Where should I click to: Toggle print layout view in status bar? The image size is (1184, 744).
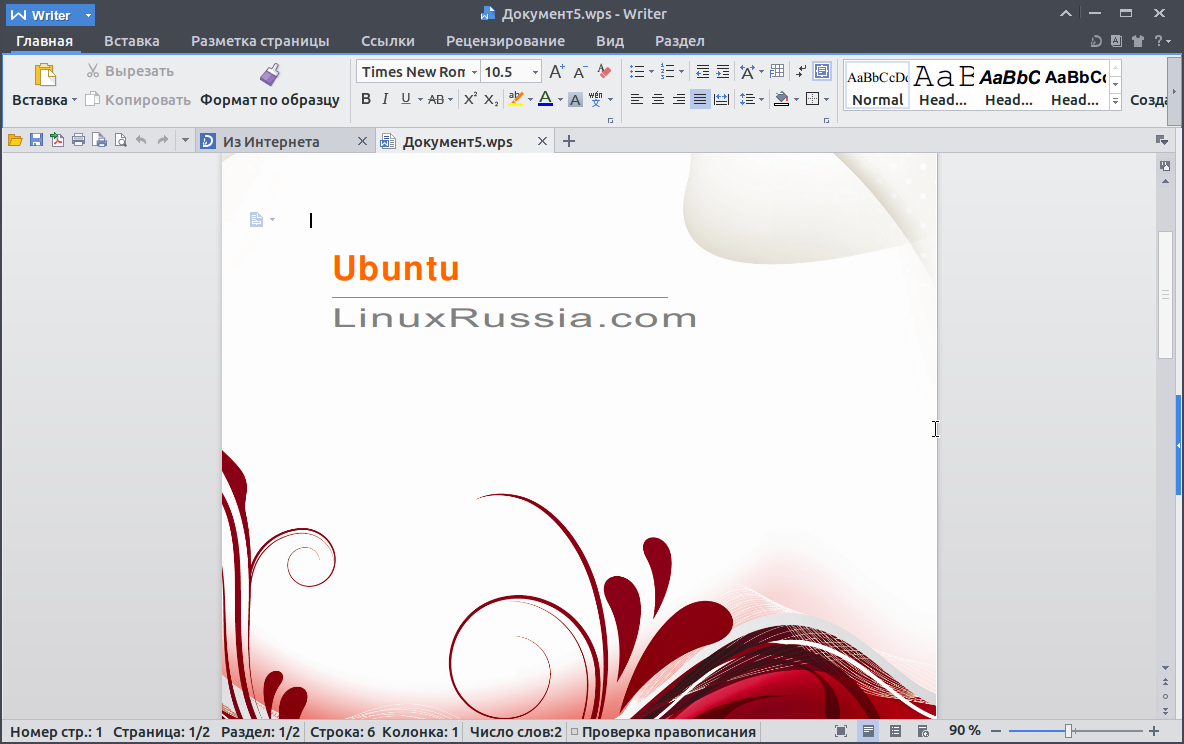[868, 730]
